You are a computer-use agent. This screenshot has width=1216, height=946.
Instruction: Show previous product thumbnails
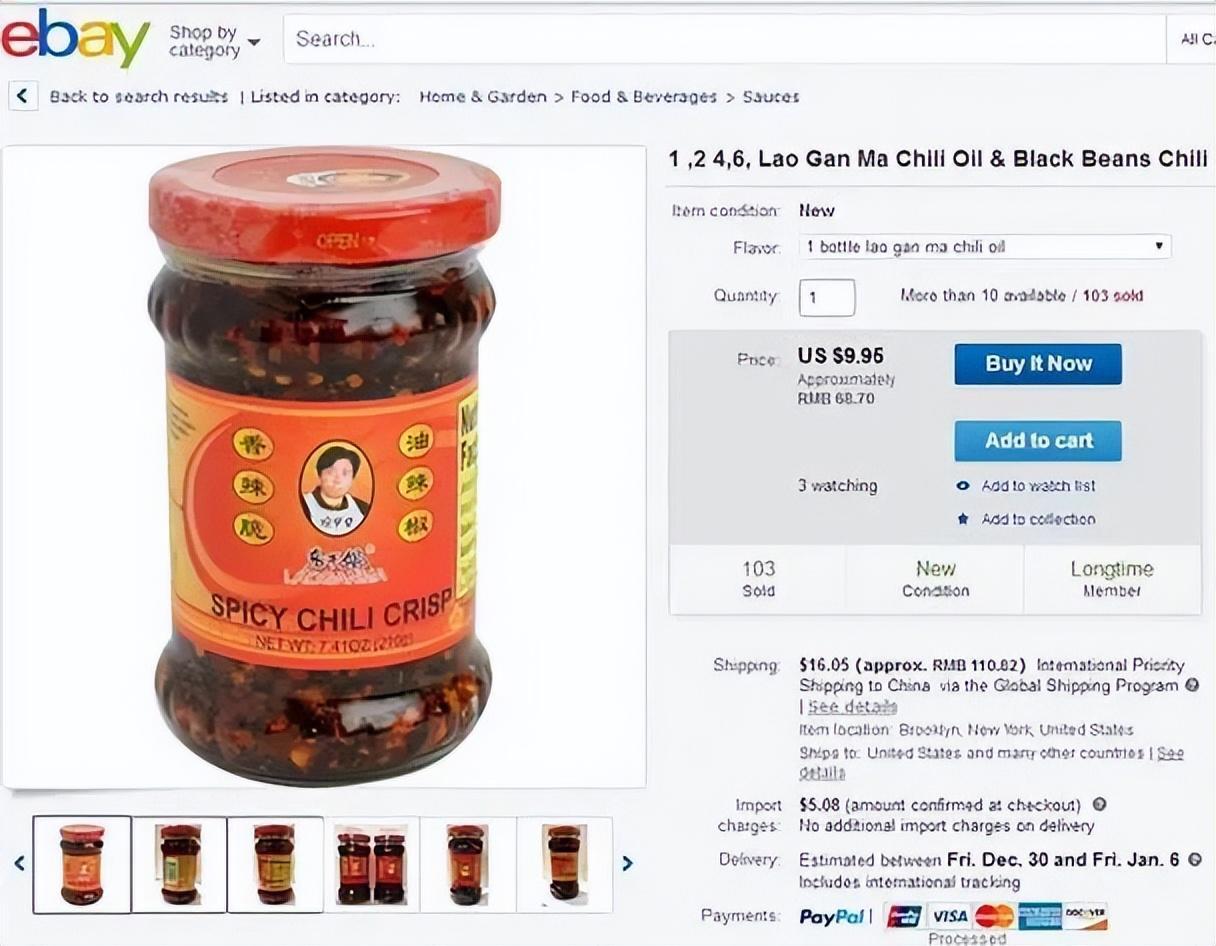coord(18,863)
